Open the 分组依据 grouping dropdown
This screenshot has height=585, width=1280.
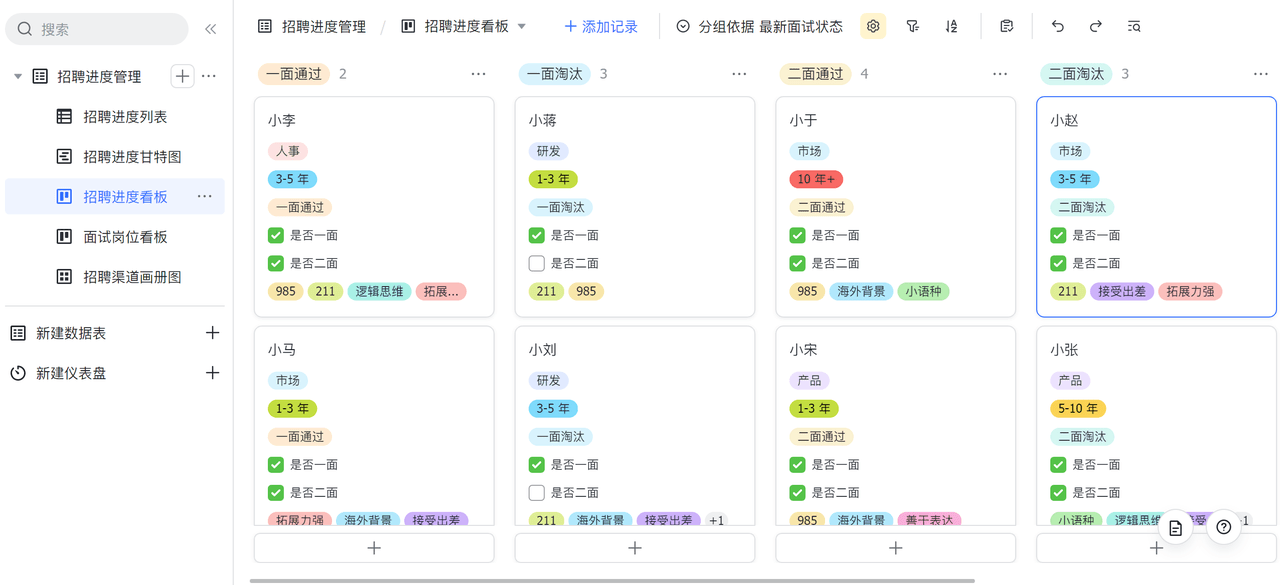pos(760,27)
